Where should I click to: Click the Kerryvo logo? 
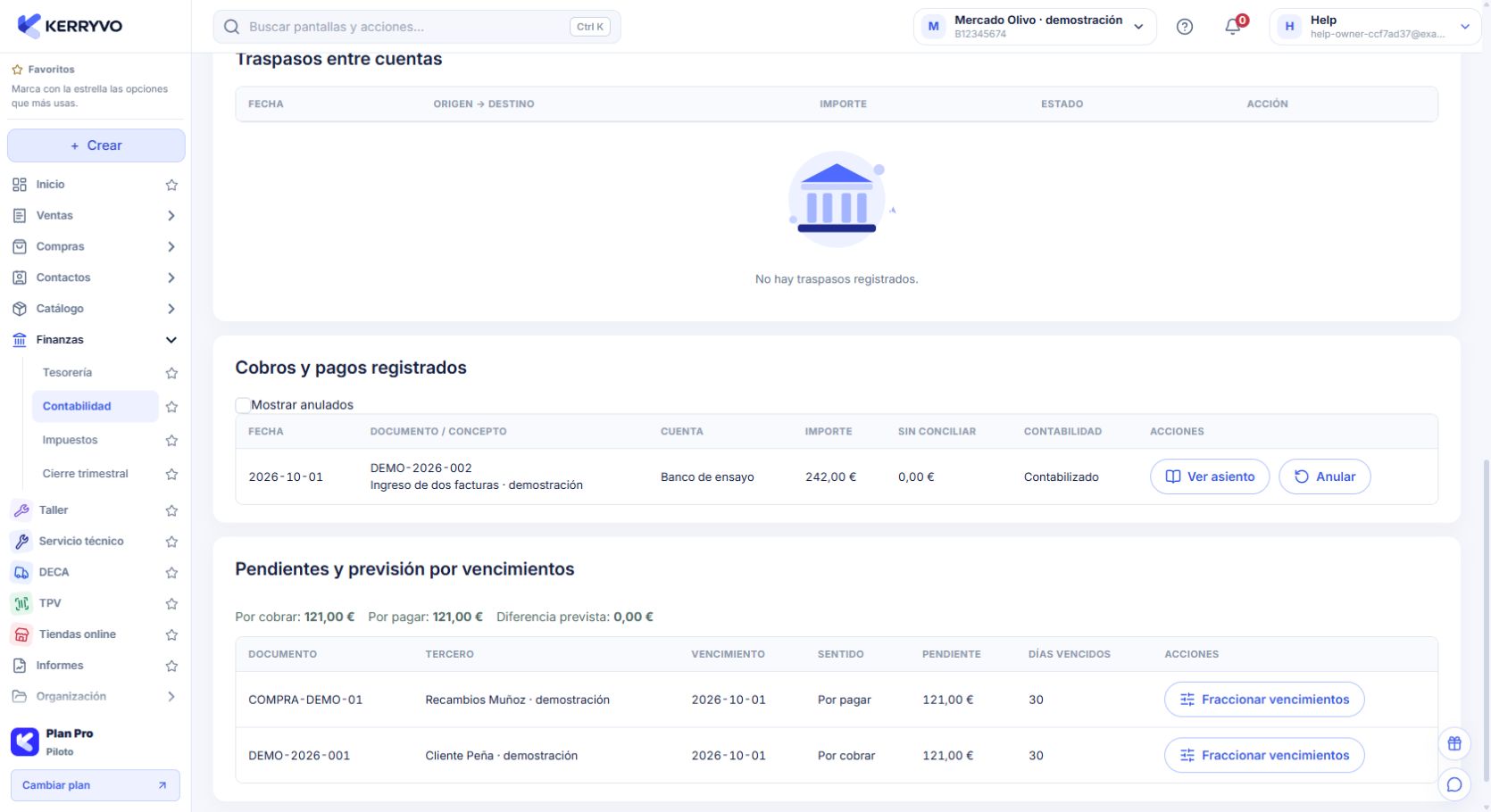(70, 26)
